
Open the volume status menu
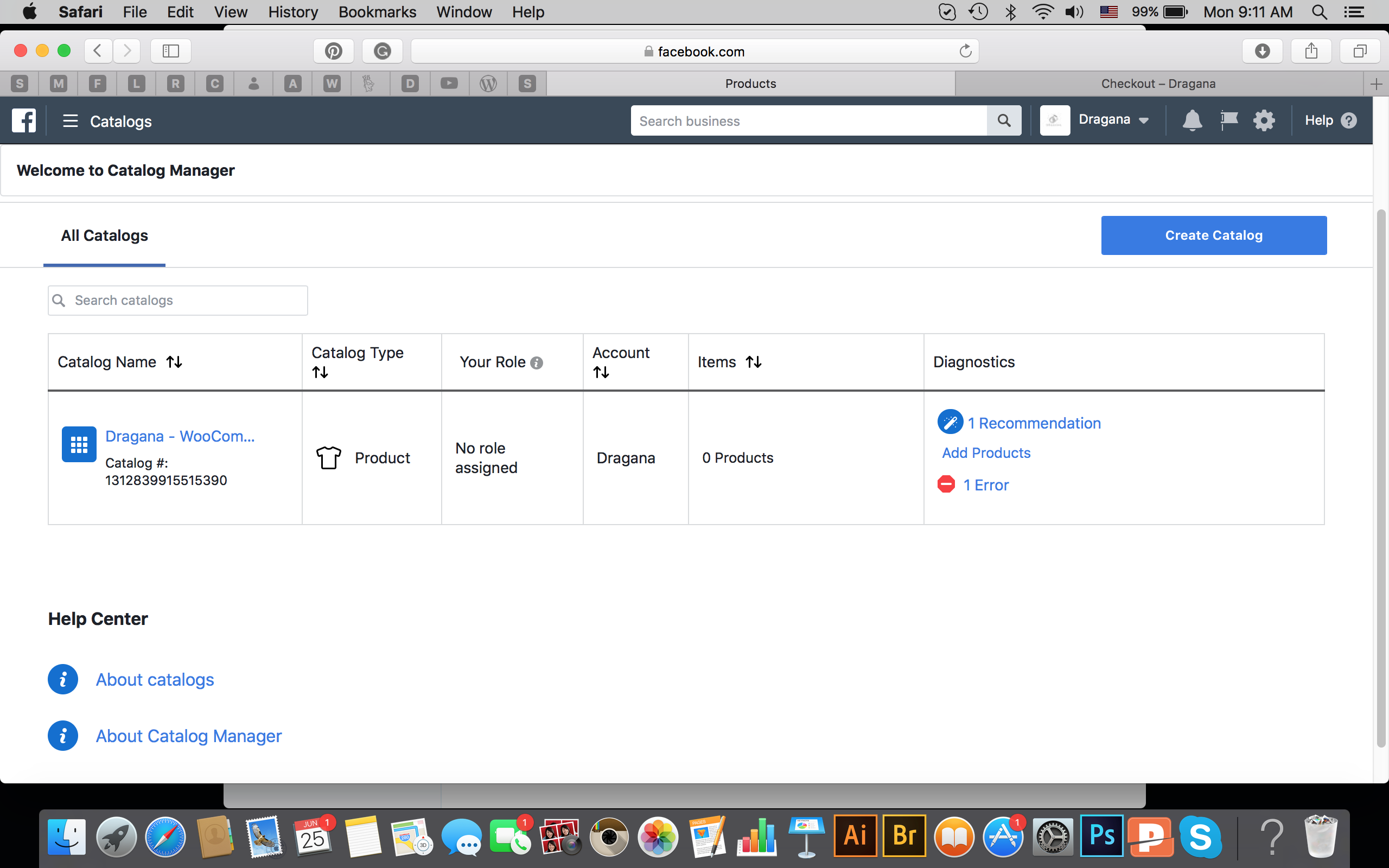(1073, 11)
